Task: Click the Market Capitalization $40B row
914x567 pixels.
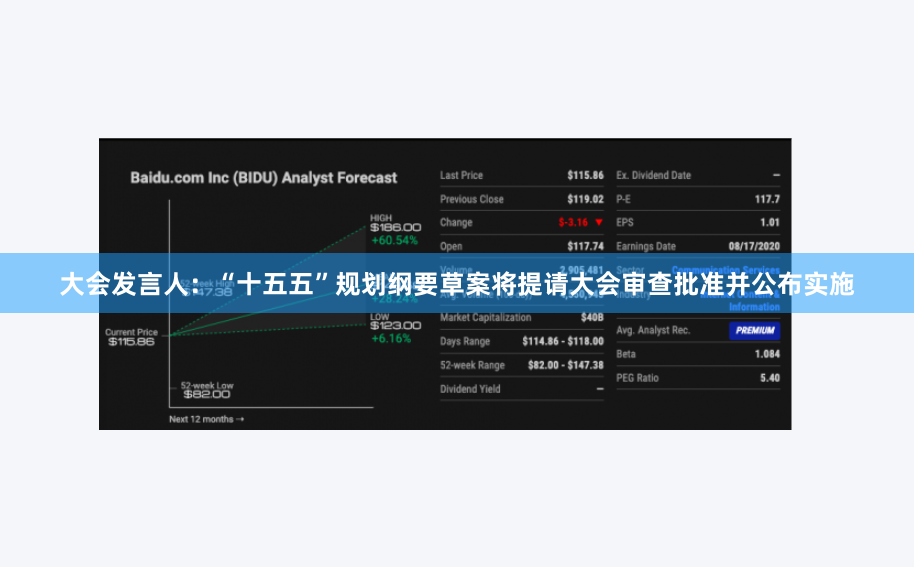Action: 521,318
